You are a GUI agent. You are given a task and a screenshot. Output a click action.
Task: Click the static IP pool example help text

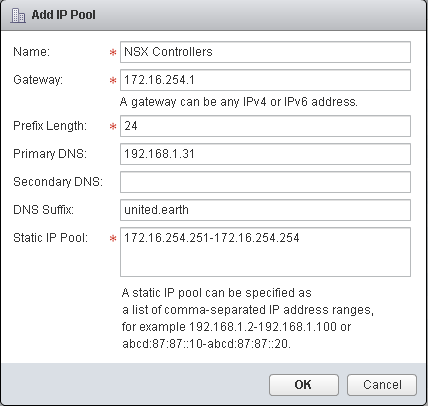pos(248,318)
